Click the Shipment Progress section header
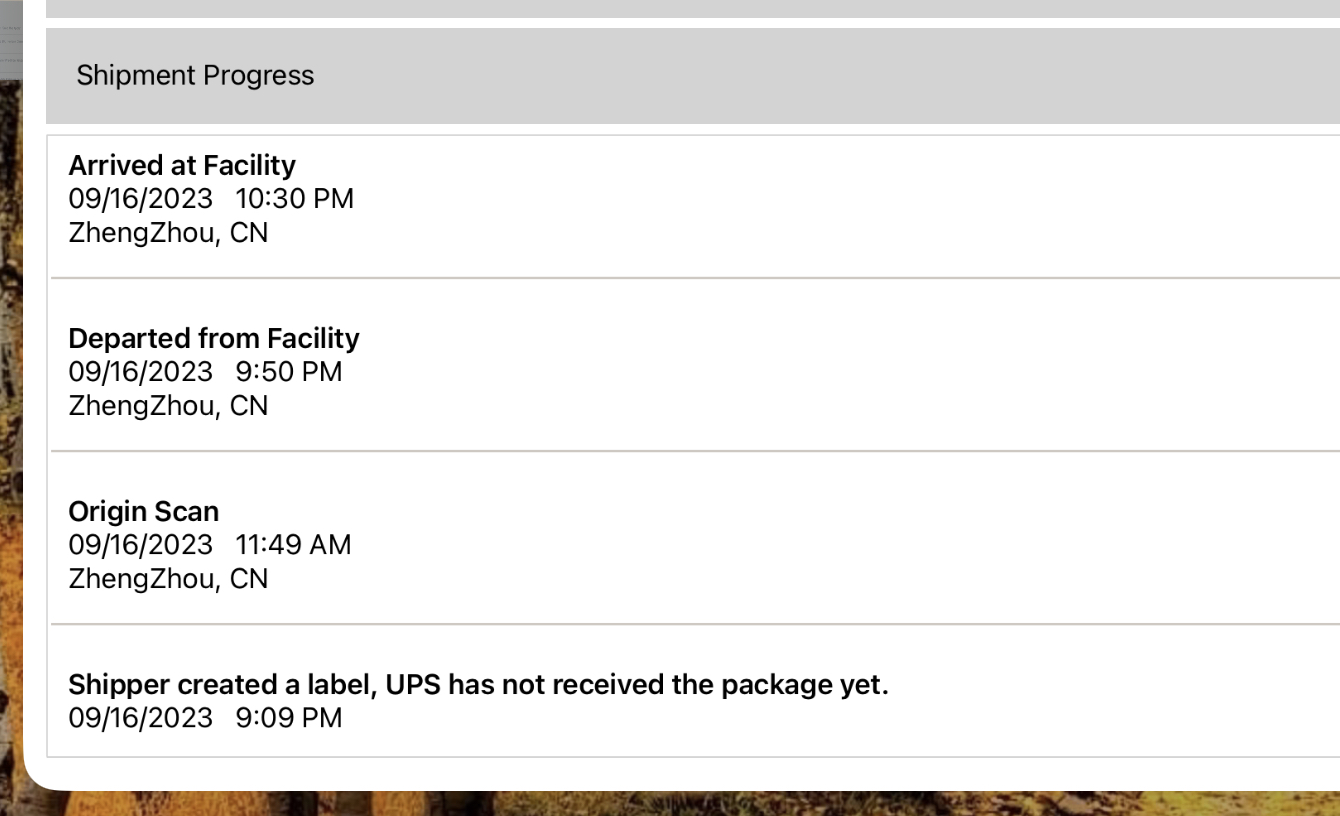This screenshot has height=816, width=1340. [195, 76]
